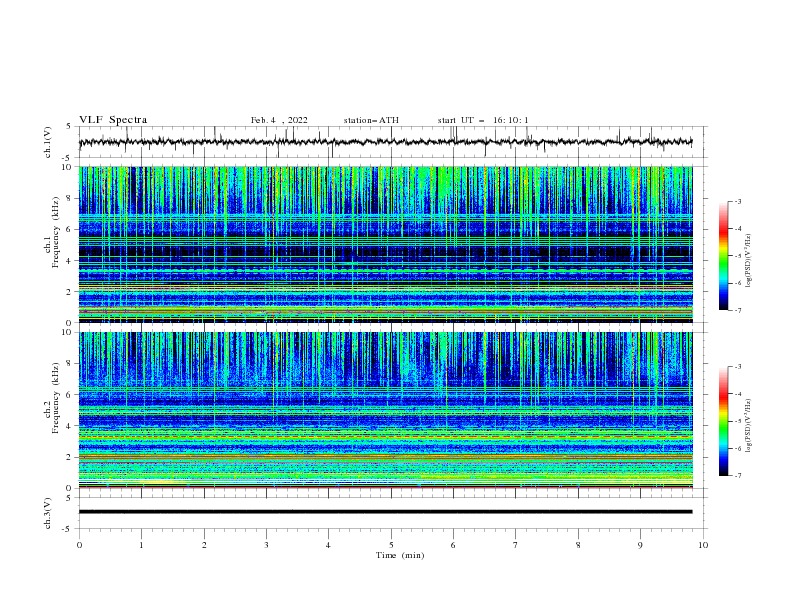
Task: Click the date 'Feb. 4 , 2022'
Action: (279, 120)
